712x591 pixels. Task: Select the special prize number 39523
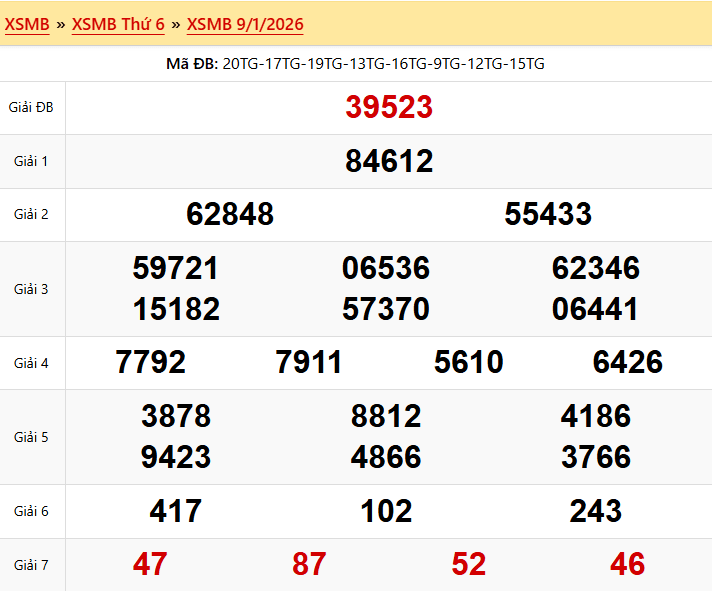(389, 108)
